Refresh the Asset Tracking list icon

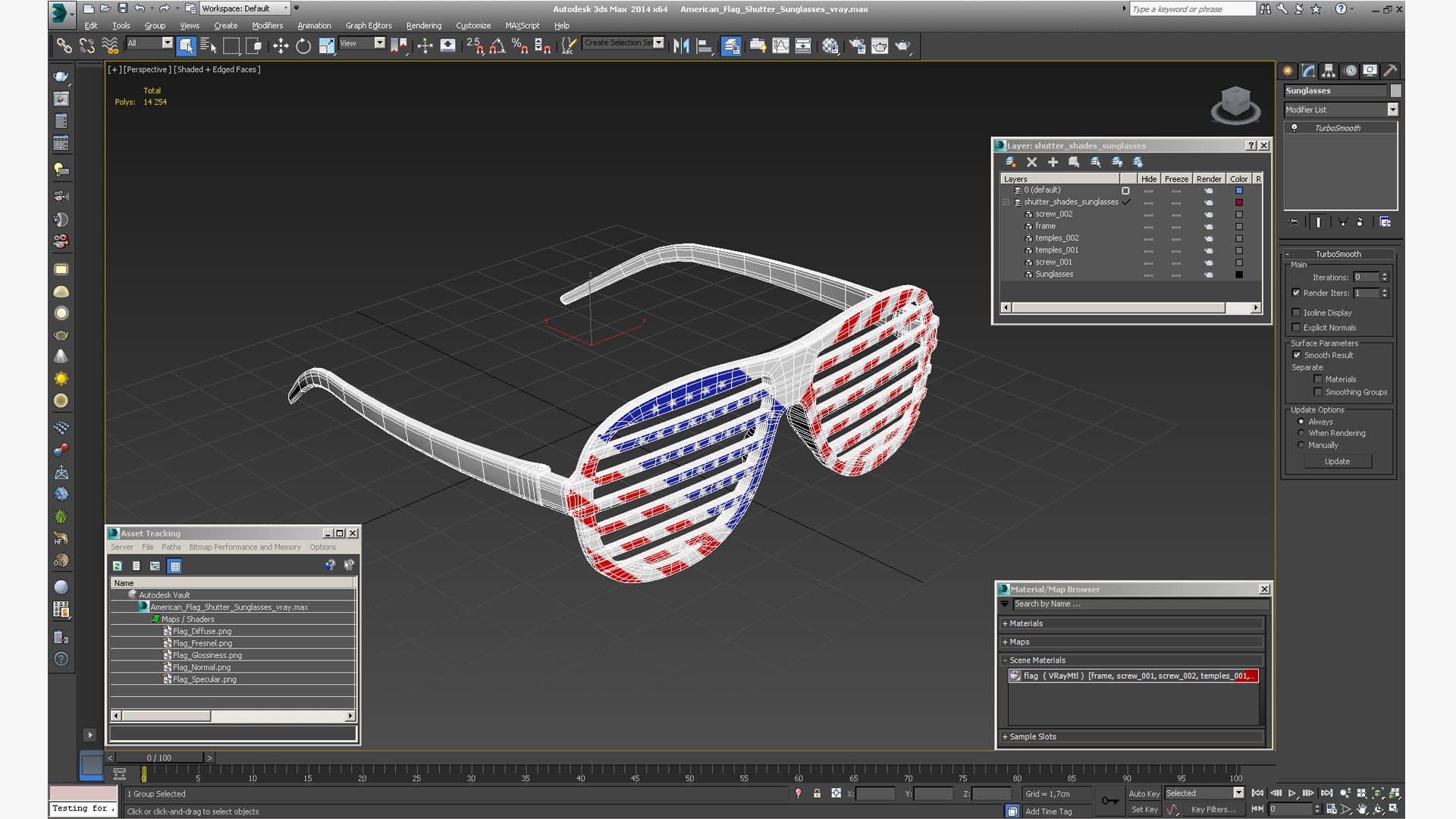coord(118,566)
